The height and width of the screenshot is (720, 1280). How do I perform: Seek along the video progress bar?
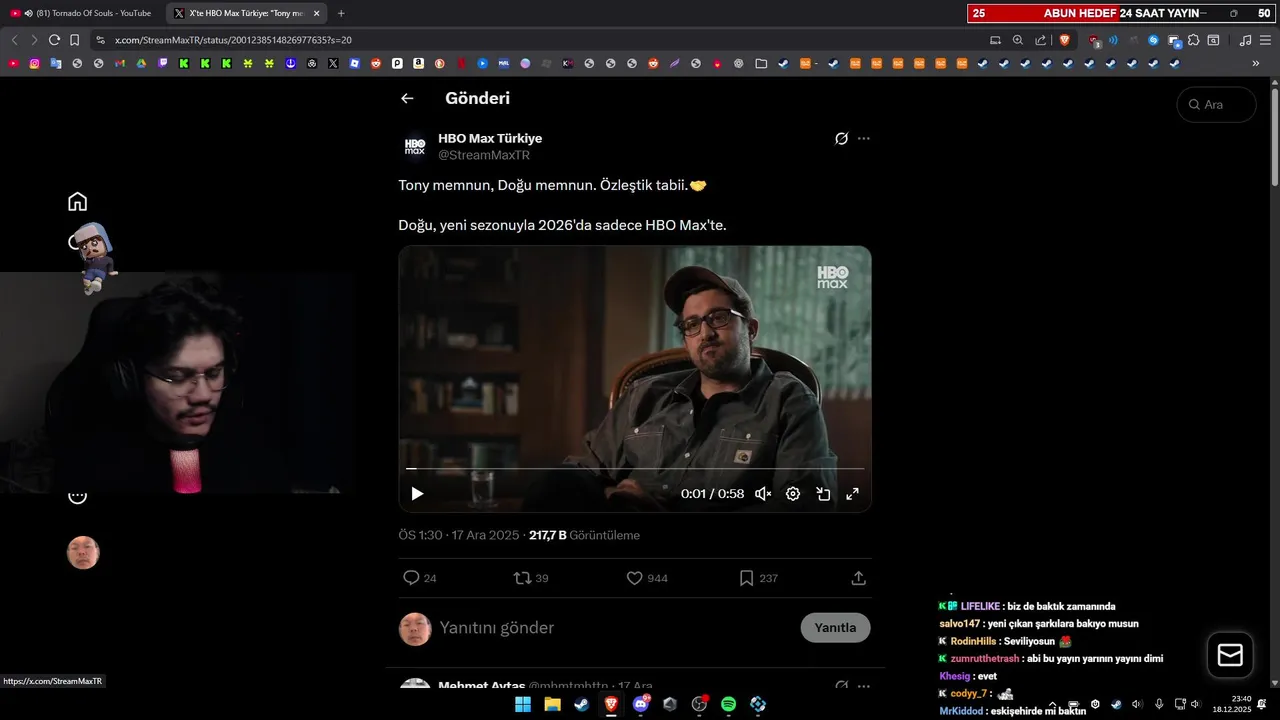tap(635, 468)
